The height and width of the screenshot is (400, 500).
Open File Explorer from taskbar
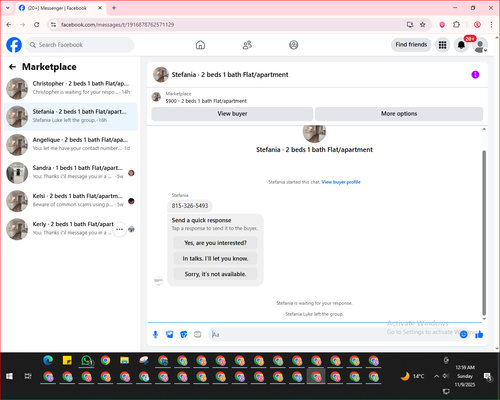[125, 360]
